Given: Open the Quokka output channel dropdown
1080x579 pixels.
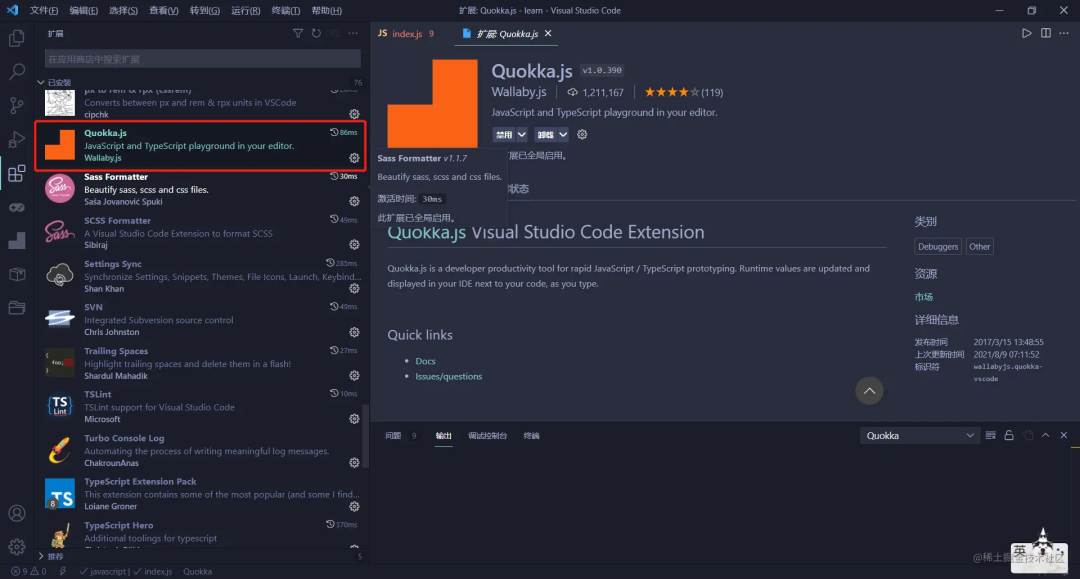Looking at the screenshot, I should [x=920, y=435].
